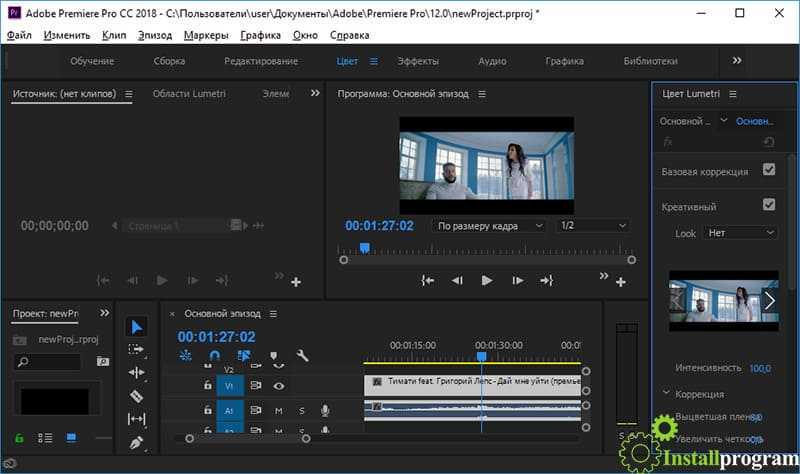Open the Программа panel menu icon

coord(482,94)
